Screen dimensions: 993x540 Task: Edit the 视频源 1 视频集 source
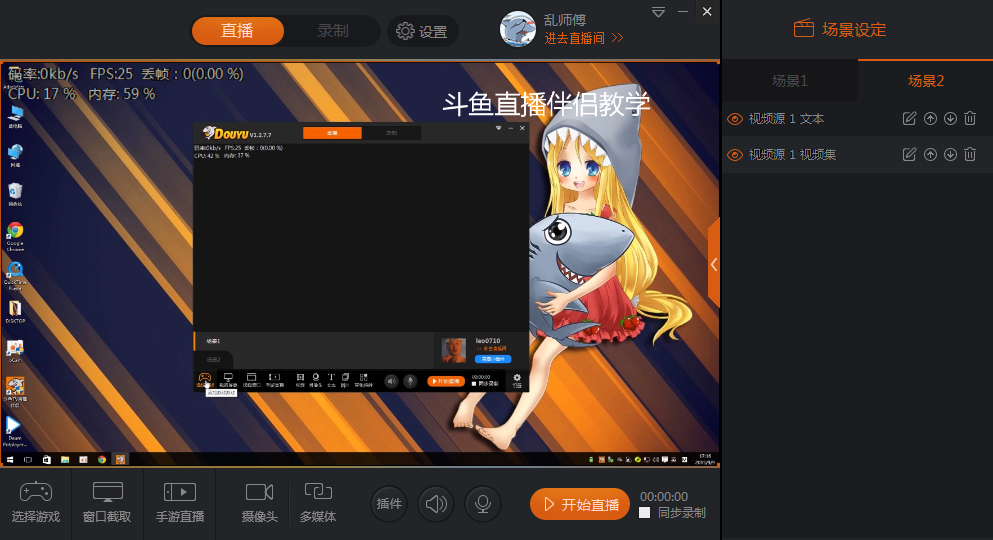tap(909, 154)
